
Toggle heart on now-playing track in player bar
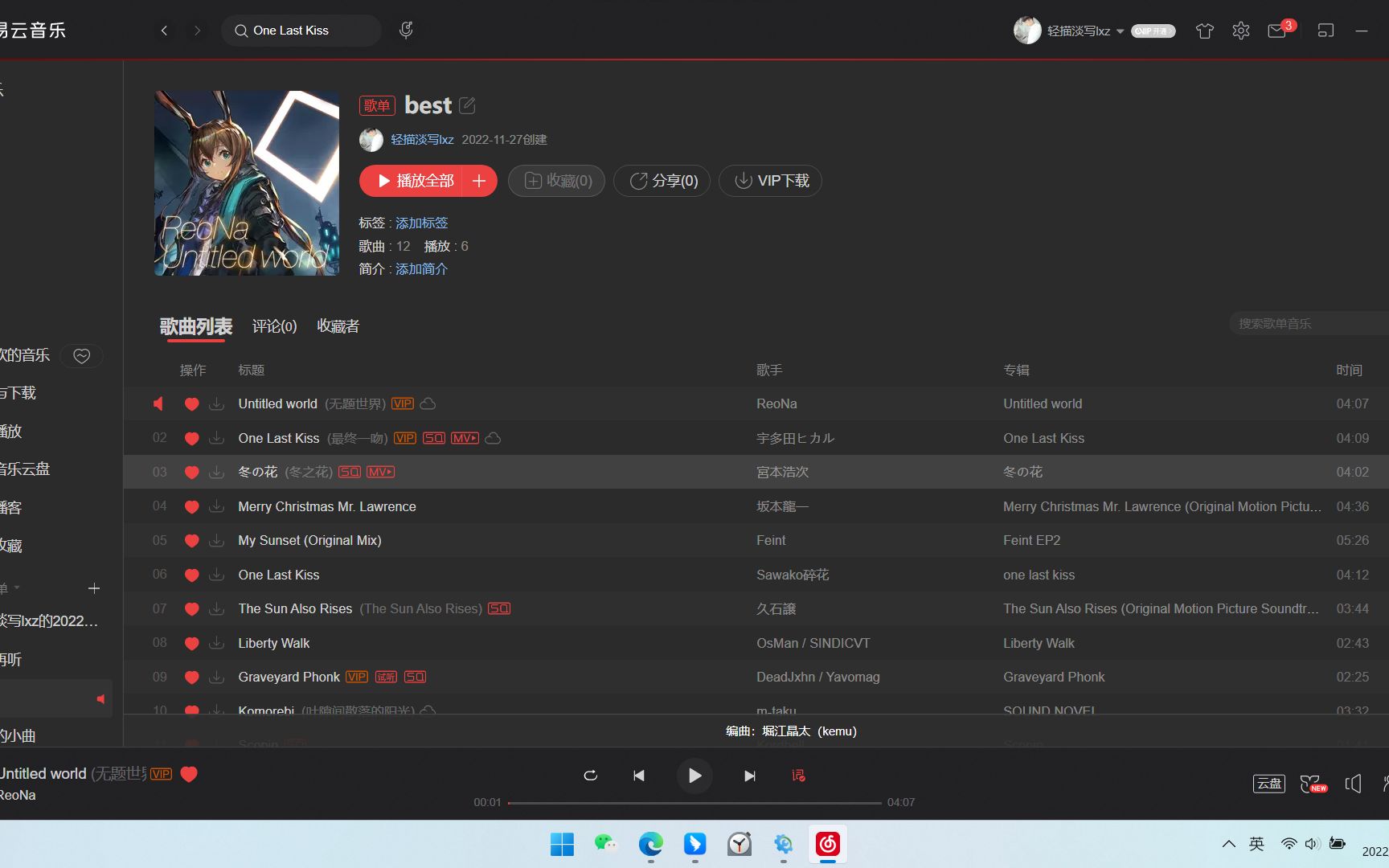coord(189,774)
